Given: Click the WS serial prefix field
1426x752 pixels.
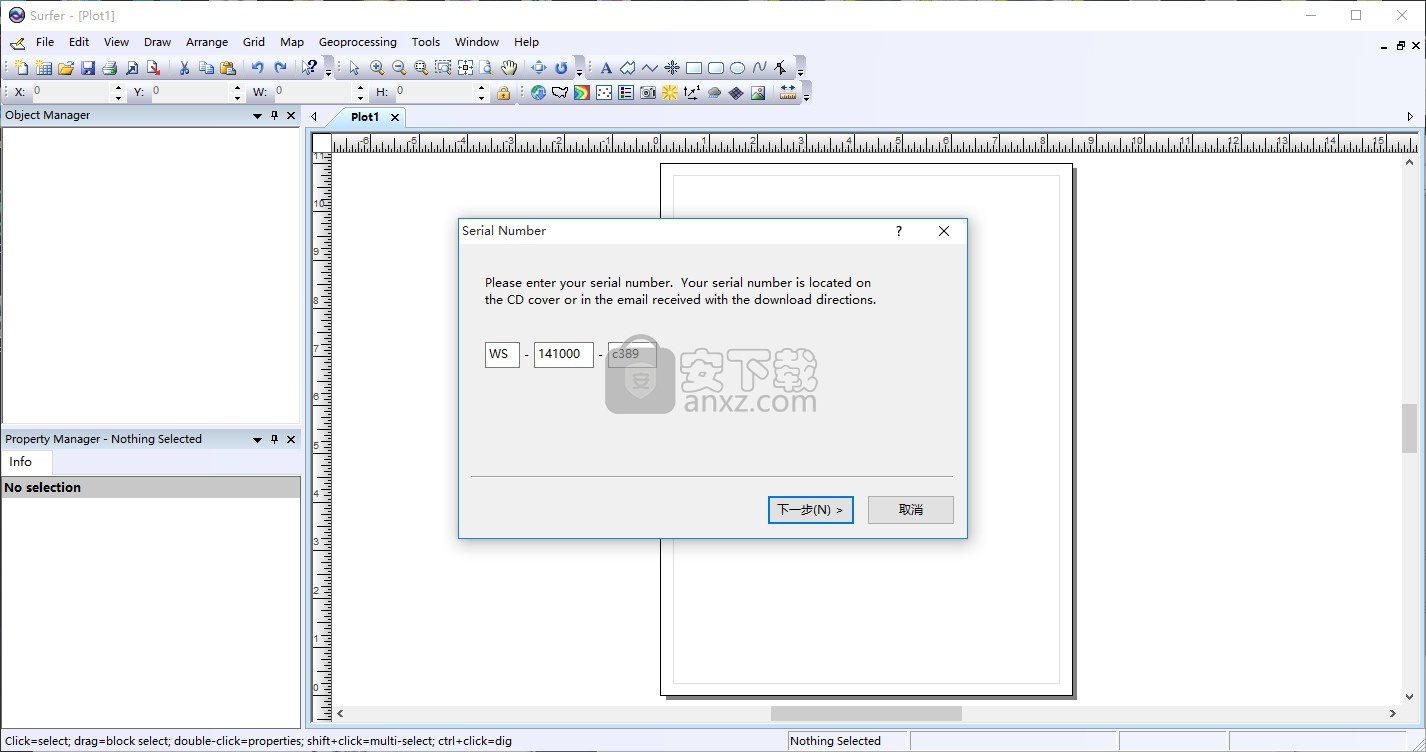Looking at the screenshot, I should coord(502,354).
